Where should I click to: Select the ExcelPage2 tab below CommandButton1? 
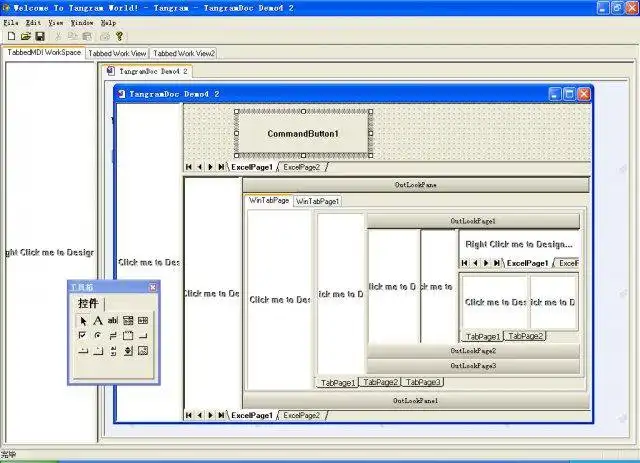click(x=302, y=167)
